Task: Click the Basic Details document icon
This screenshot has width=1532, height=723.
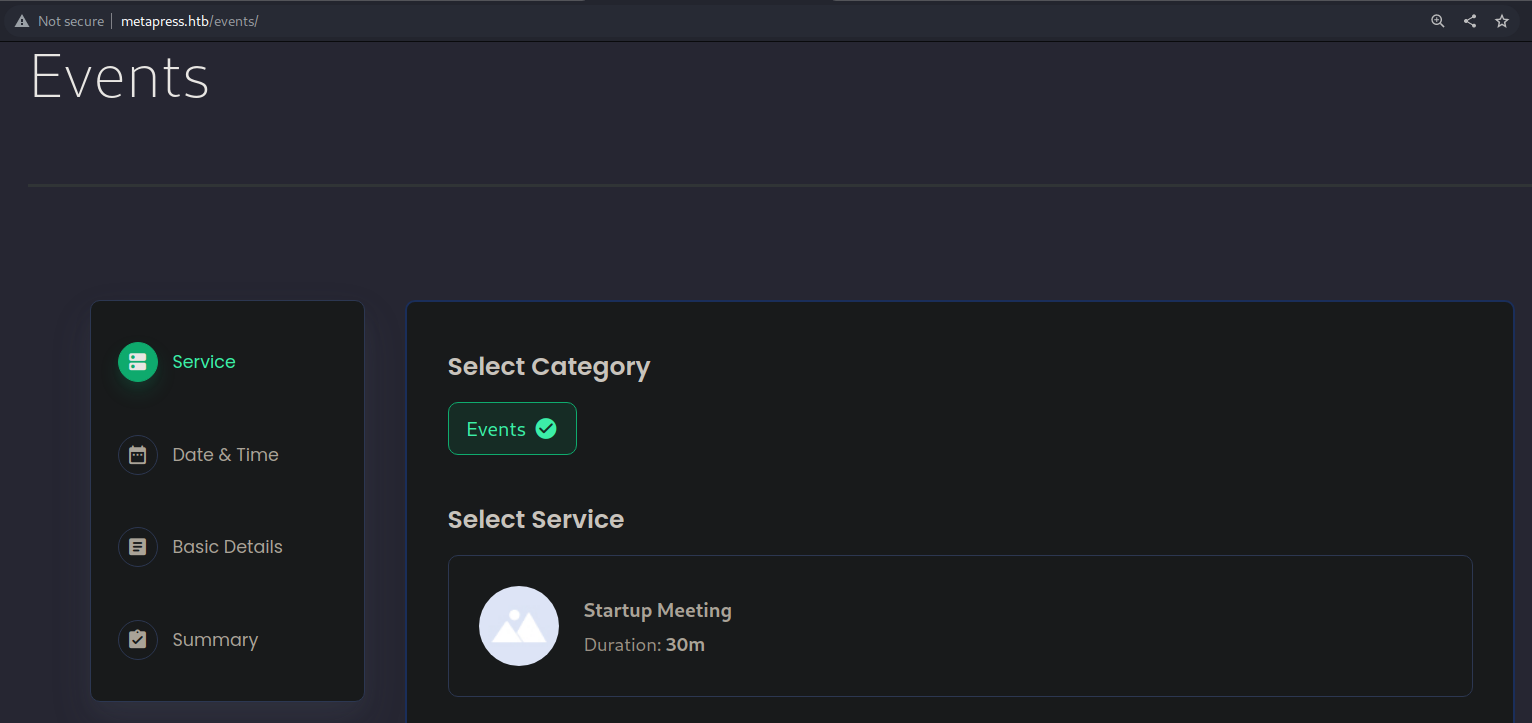Action: point(138,547)
